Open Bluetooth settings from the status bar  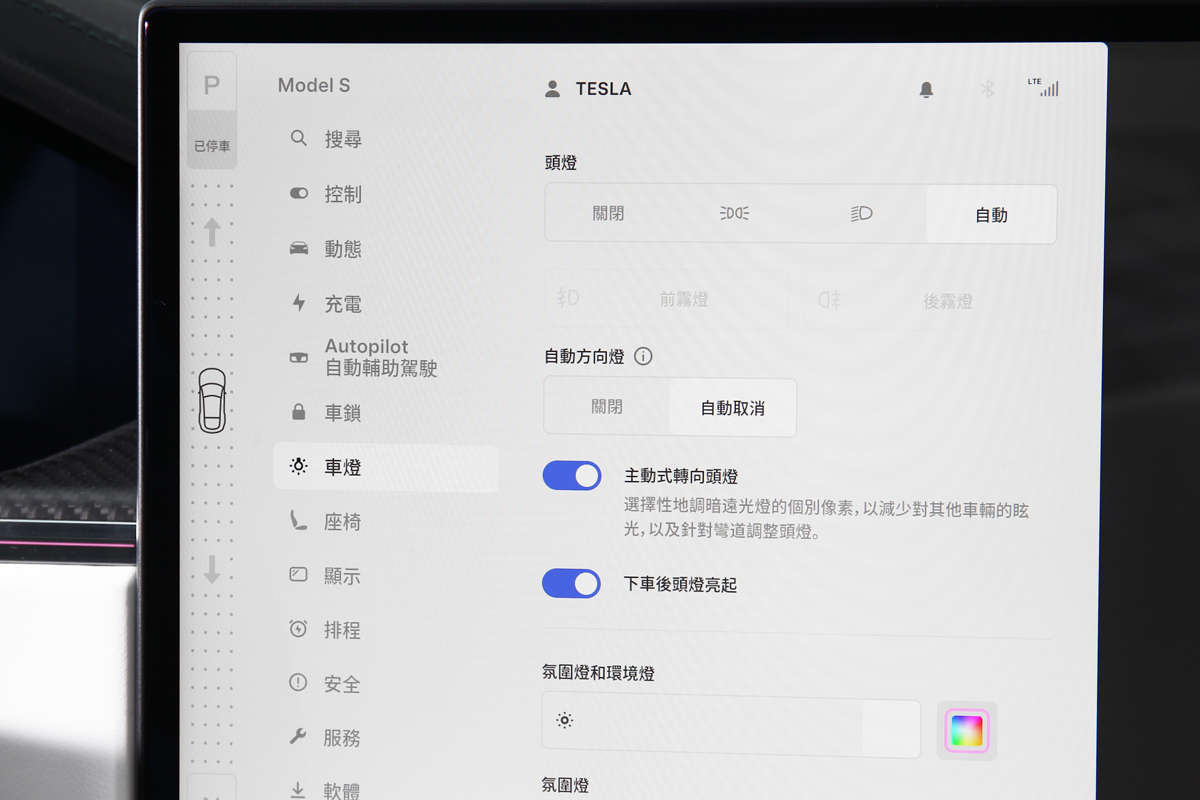(988, 89)
